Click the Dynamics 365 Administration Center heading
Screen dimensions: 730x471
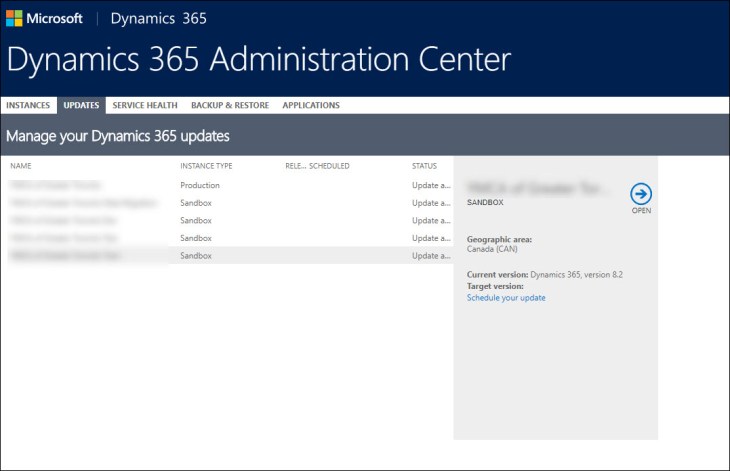[258, 59]
